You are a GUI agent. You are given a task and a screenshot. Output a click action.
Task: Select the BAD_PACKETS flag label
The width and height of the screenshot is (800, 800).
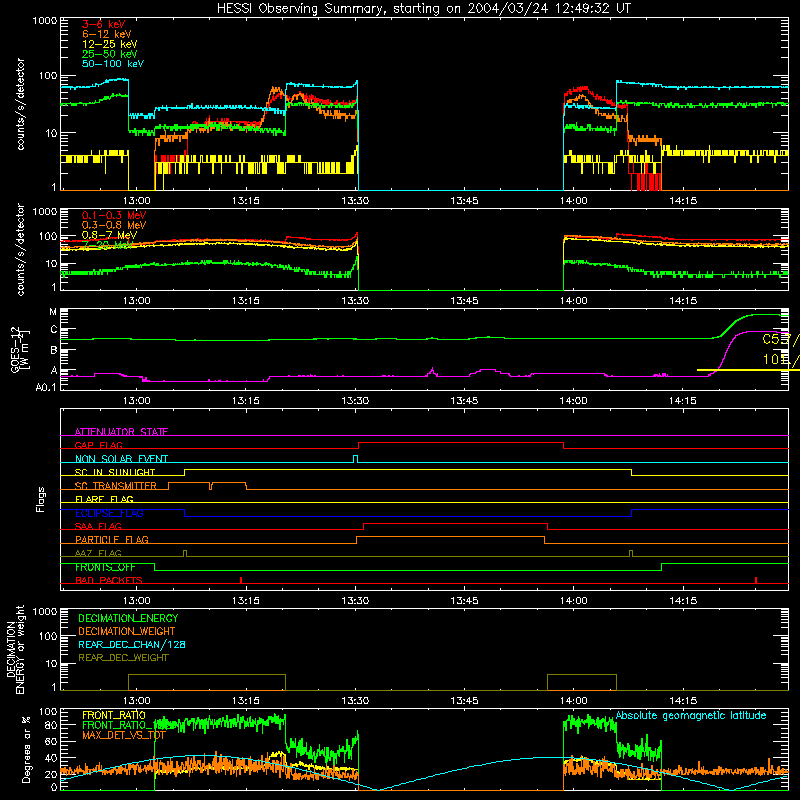coord(109,580)
